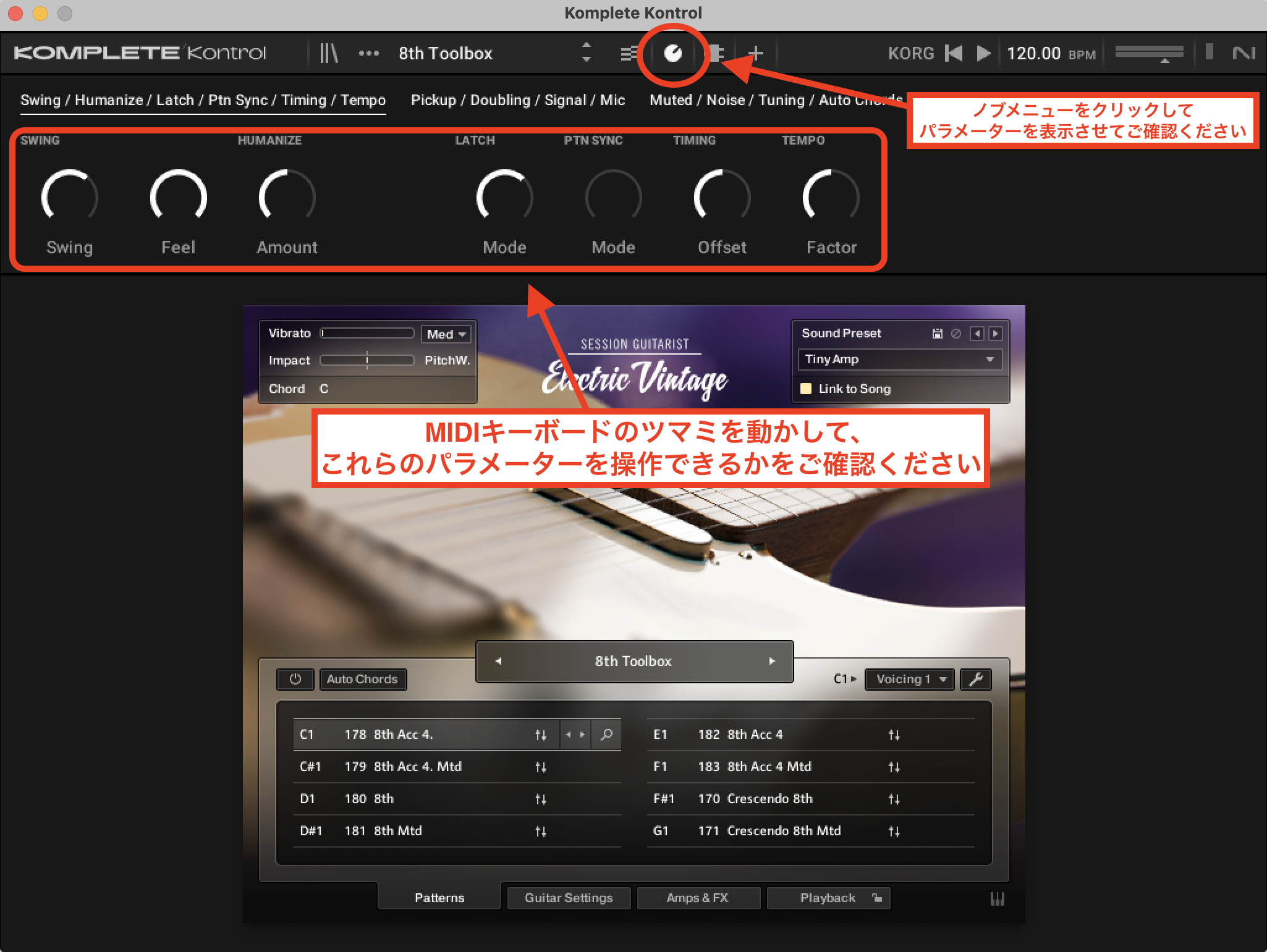
Task: Adjust the Impact slider
Action: pyautogui.click(x=367, y=360)
